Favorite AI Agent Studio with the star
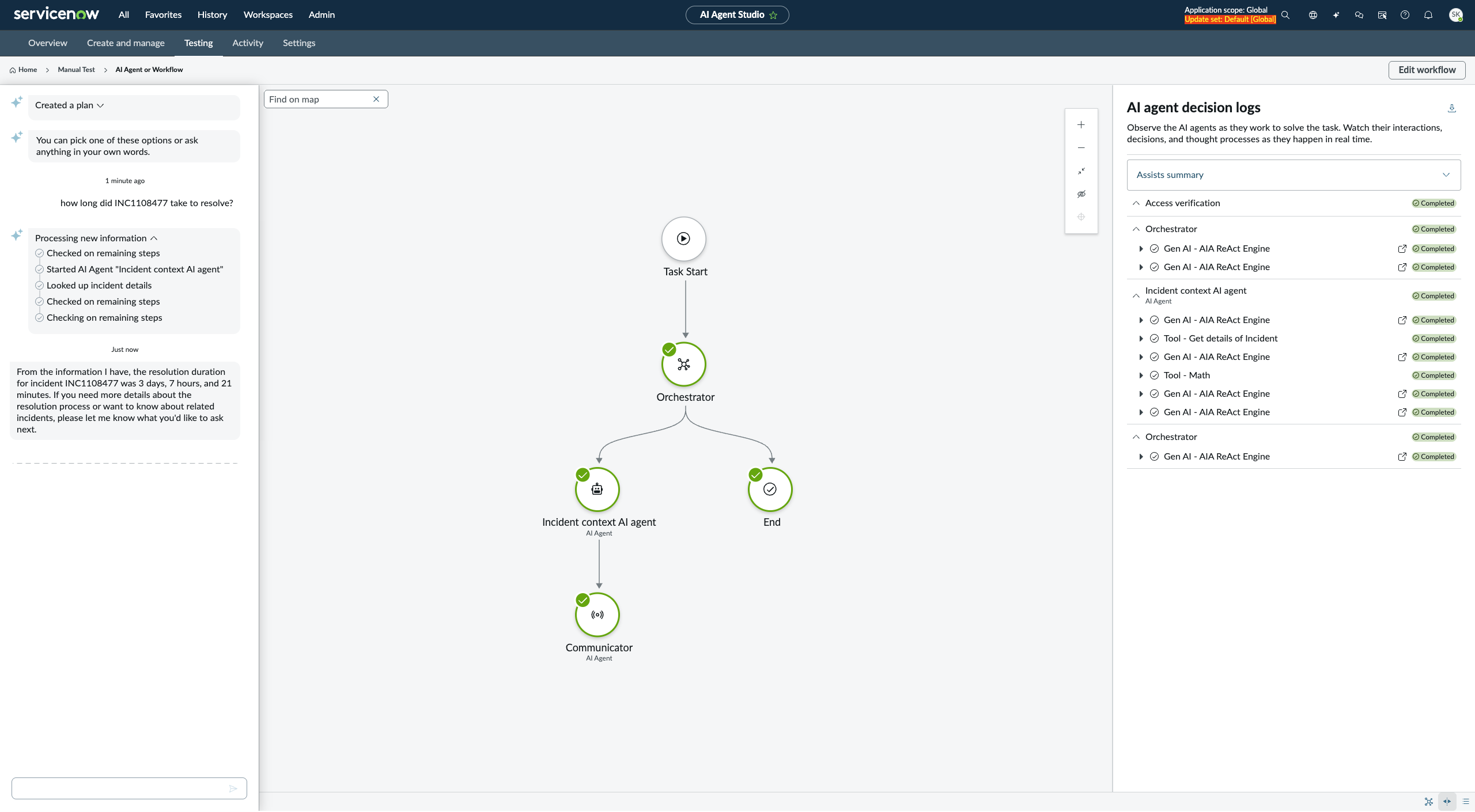Viewport: 1475px width, 812px height. tap(773, 15)
